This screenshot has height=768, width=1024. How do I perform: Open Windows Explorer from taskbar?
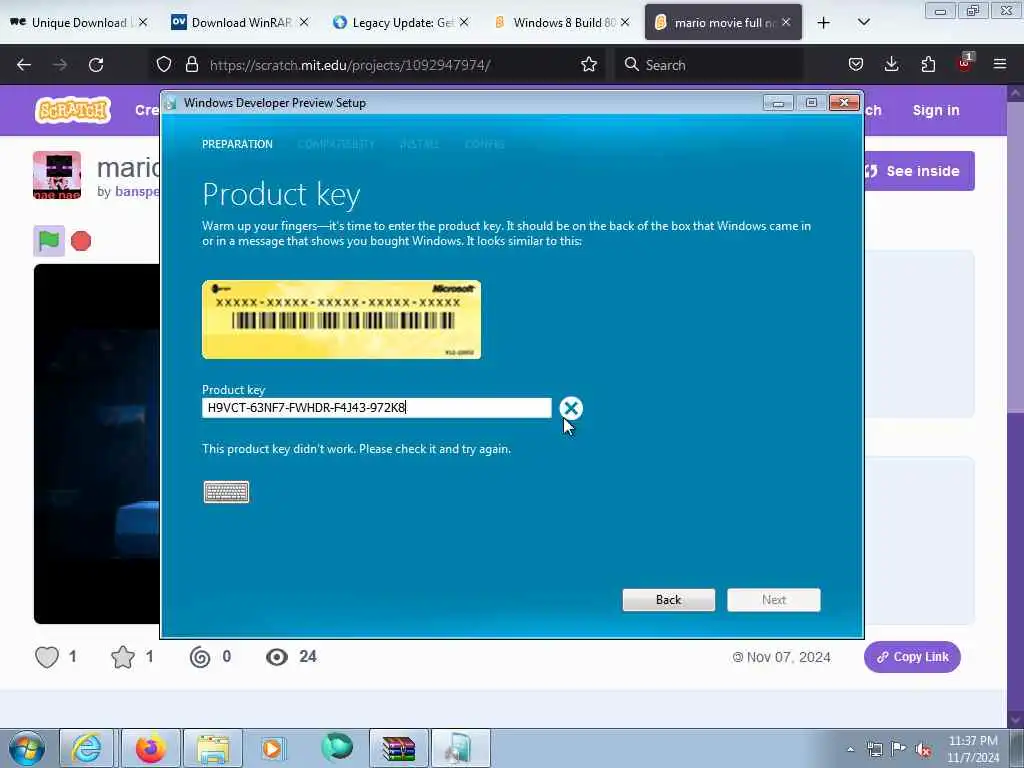(x=213, y=748)
